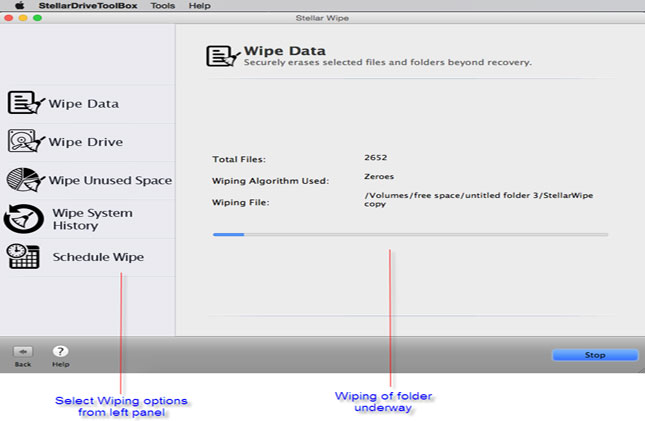Select the Schedule Wipe label

pyautogui.click(x=98, y=257)
